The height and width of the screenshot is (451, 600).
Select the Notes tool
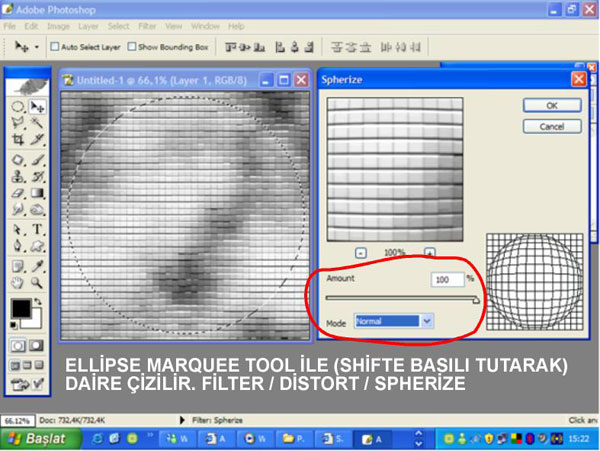18,266
